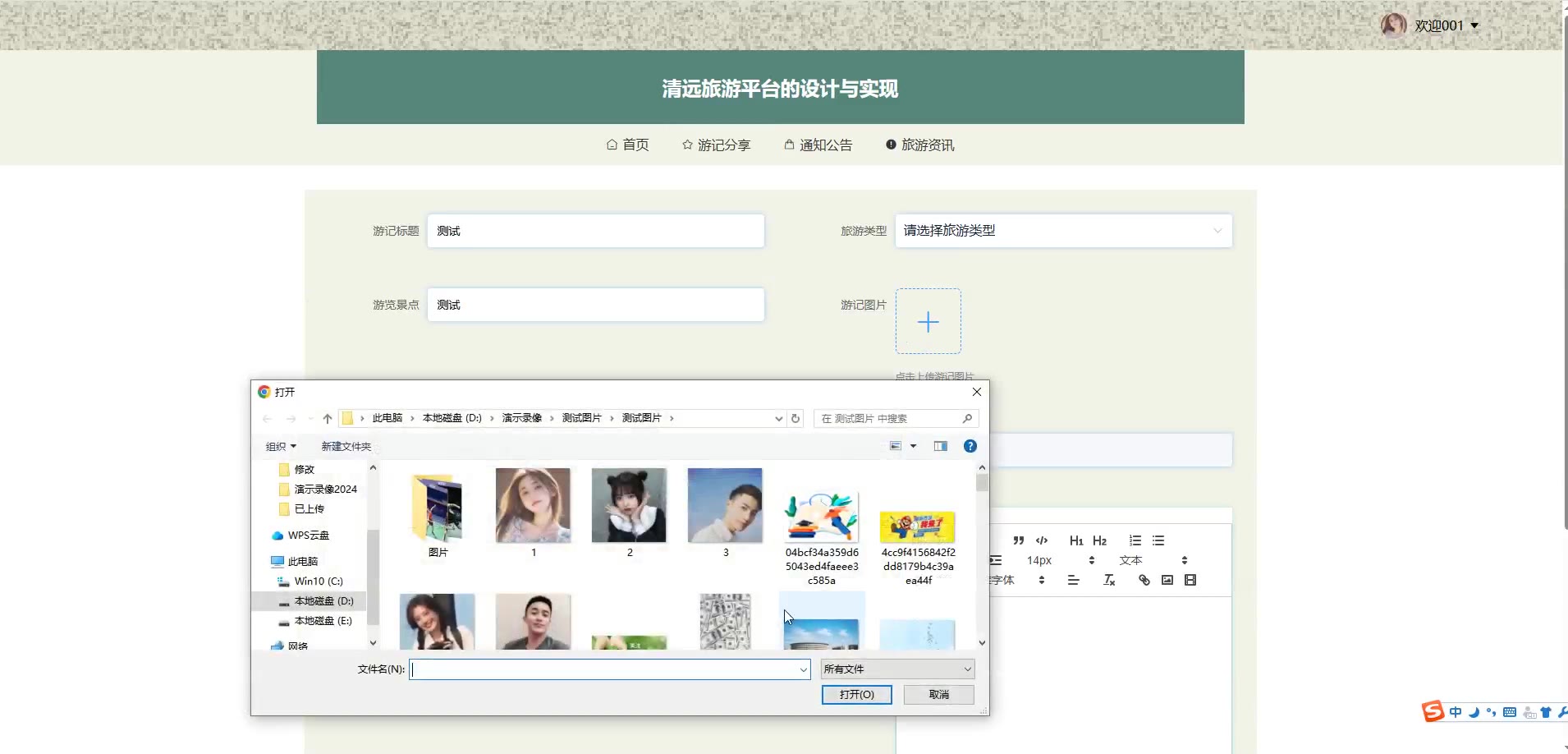Show the preview pane in file dialog
1568x754 pixels.
[x=941, y=446]
